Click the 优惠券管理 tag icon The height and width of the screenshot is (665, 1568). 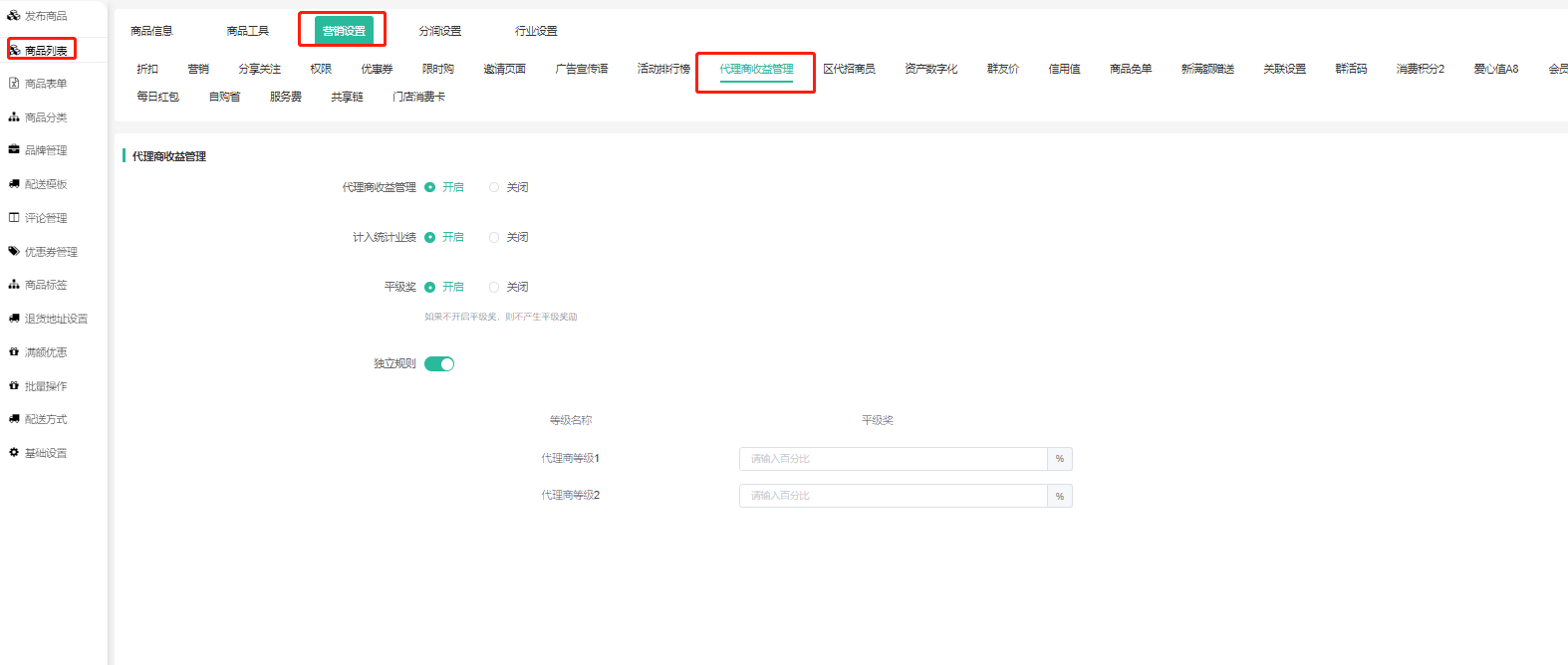pyautogui.click(x=14, y=252)
